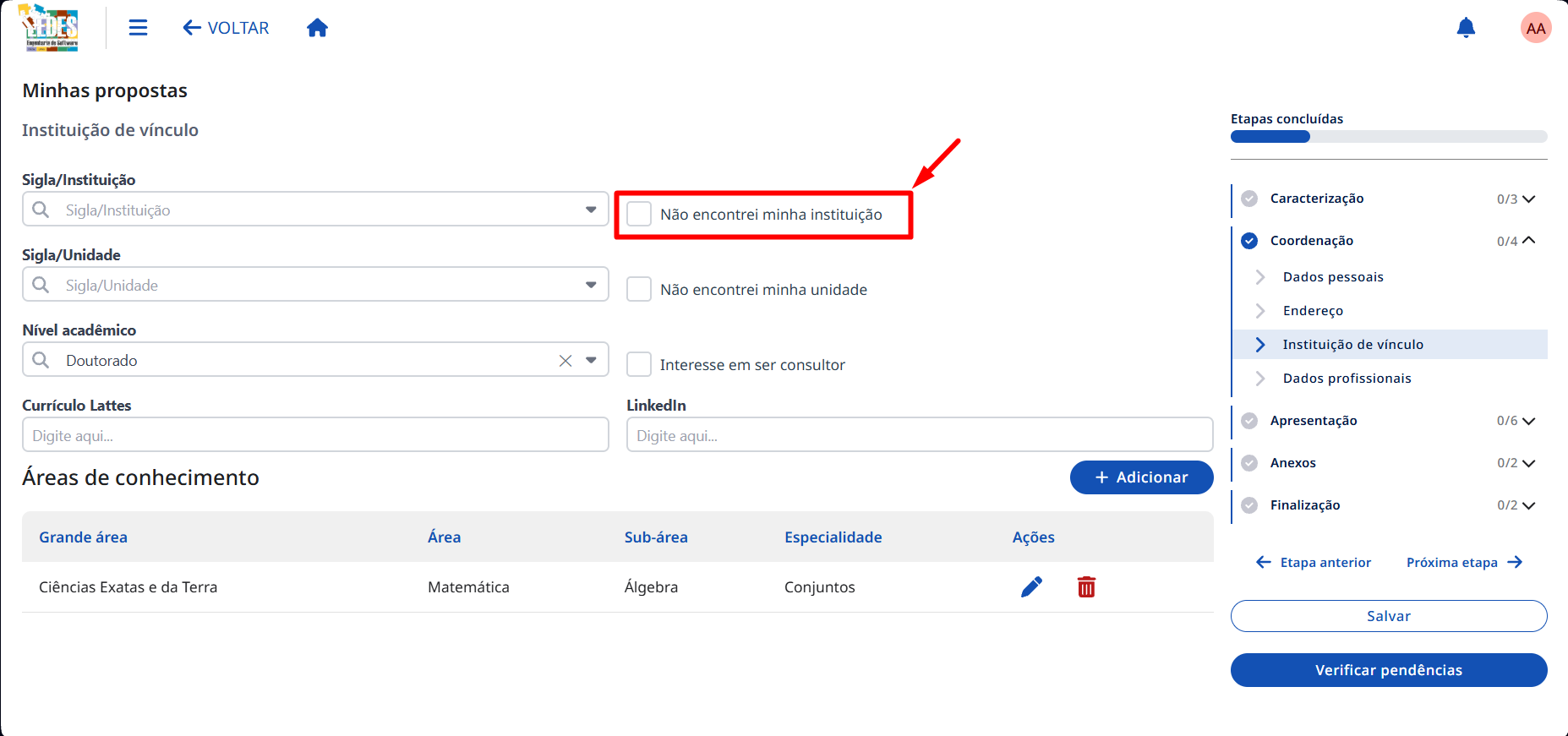Delete the Matemática knowledge area row
The width and height of the screenshot is (1568, 736).
tap(1086, 586)
